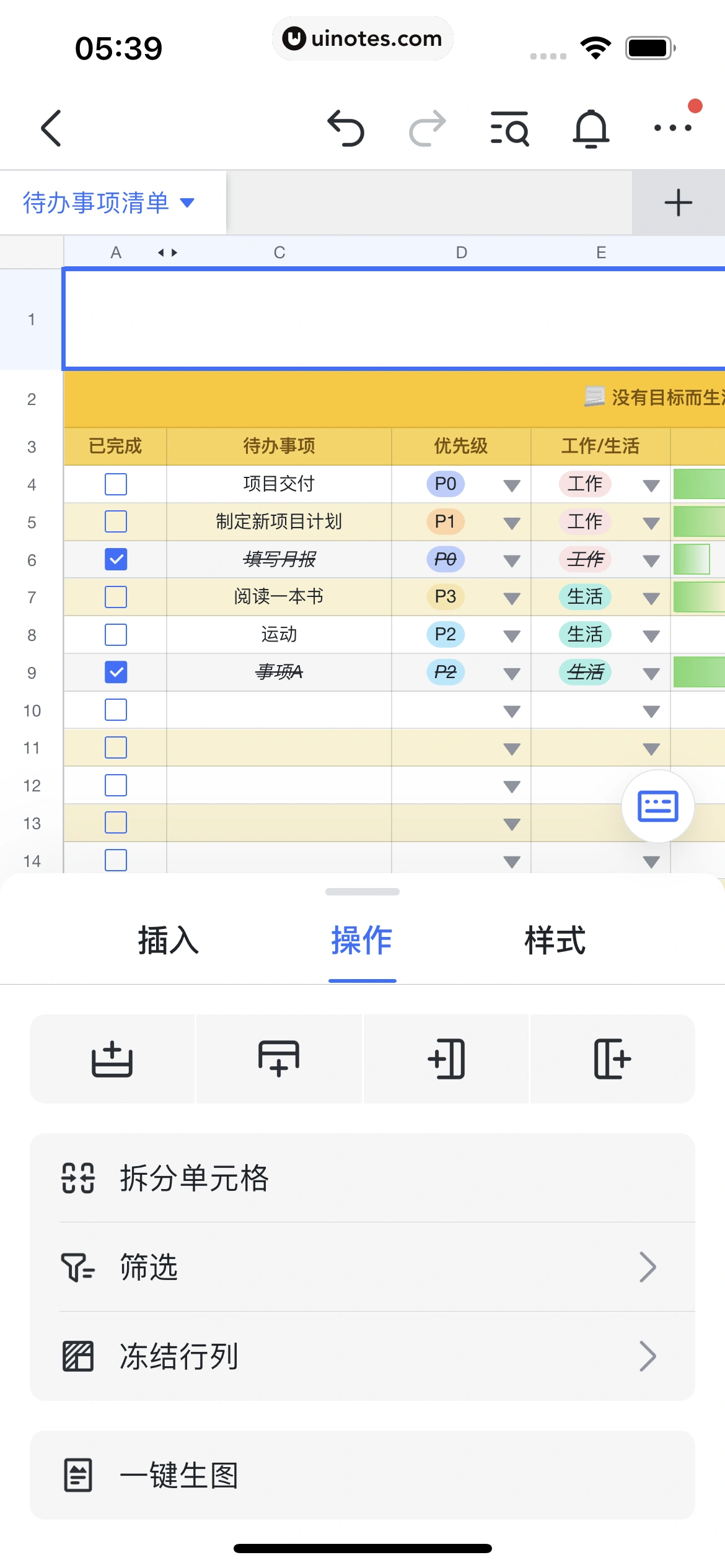Select the column D header
The image size is (725, 1568).
tap(461, 253)
